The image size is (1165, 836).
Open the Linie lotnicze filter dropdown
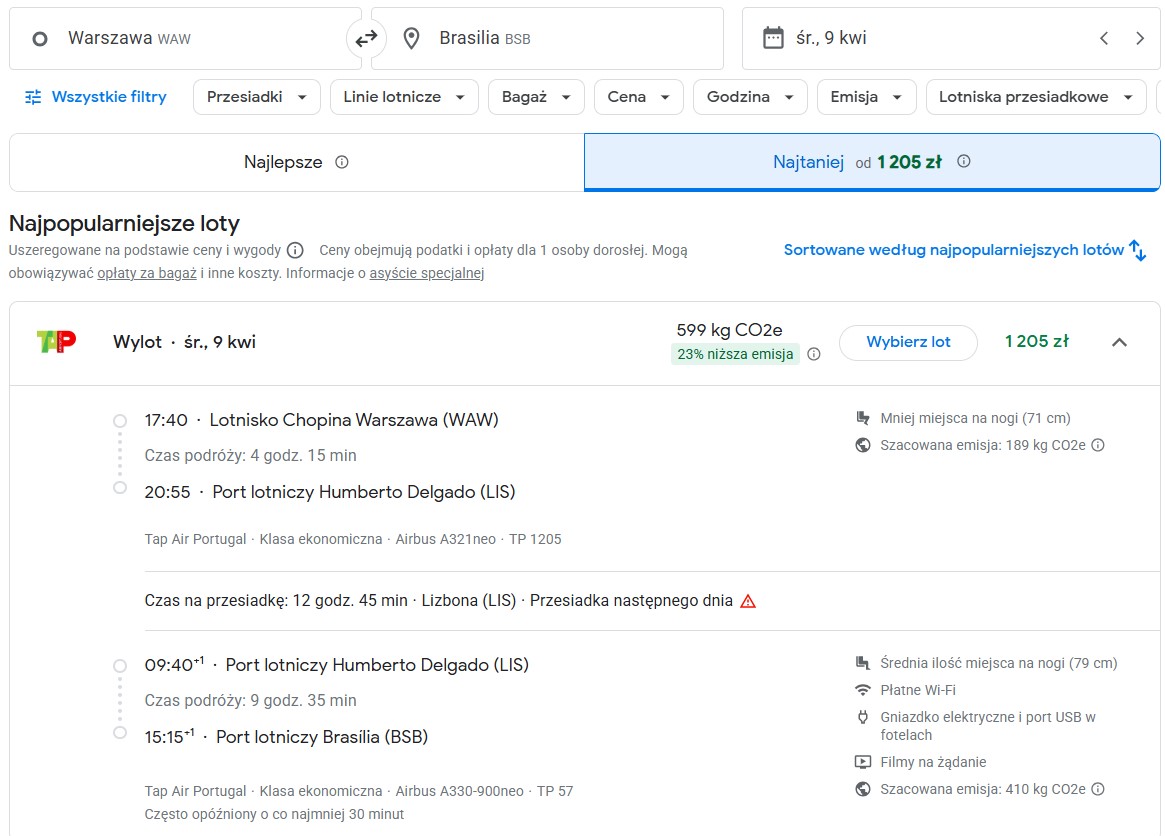click(x=404, y=97)
